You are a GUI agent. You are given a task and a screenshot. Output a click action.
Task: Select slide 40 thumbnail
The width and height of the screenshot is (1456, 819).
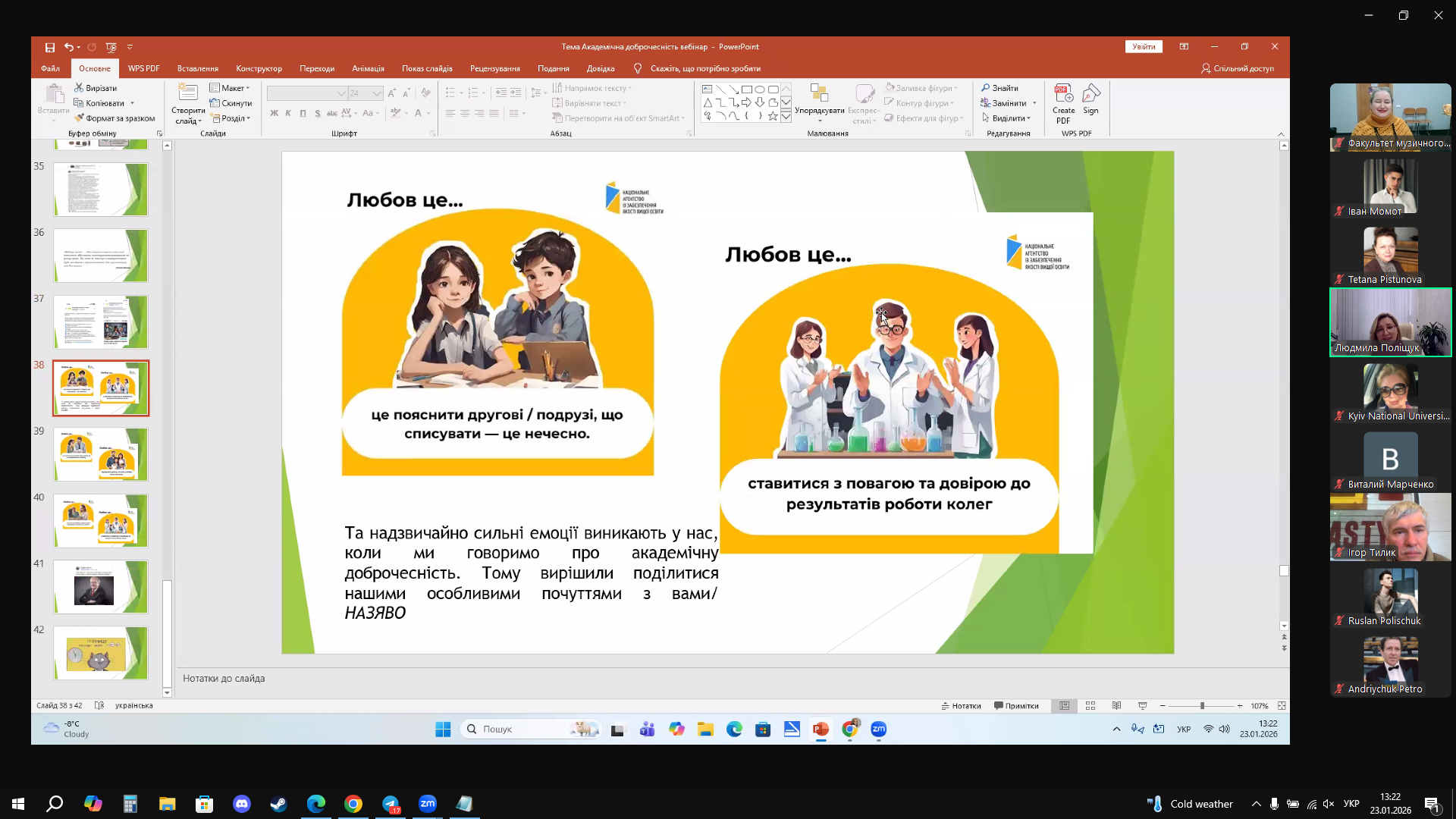pyautogui.click(x=101, y=521)
